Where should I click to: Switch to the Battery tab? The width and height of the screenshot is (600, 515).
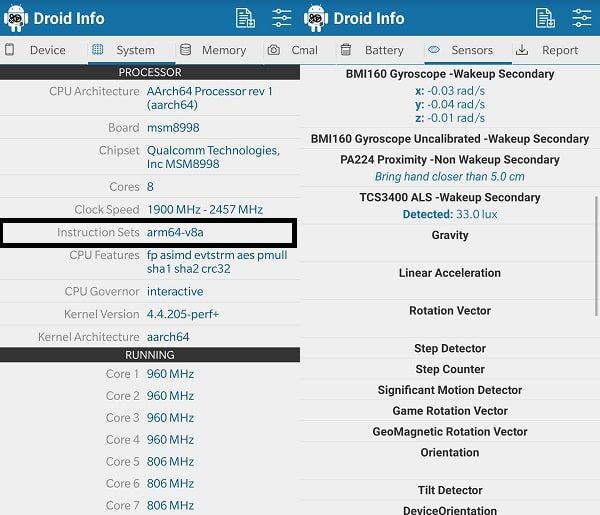coord(382,50)
